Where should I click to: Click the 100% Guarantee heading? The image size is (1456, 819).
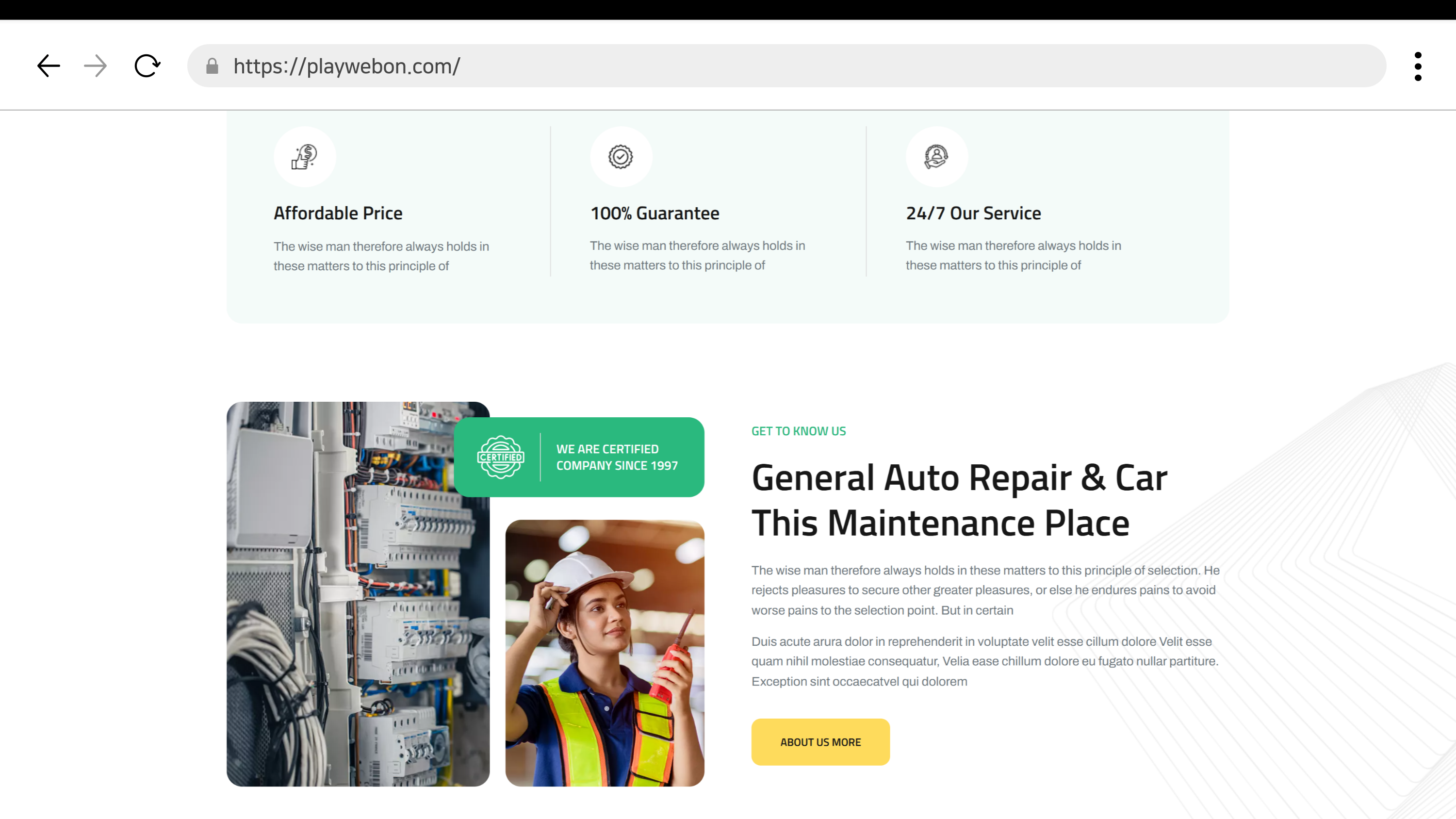point(654,213)
